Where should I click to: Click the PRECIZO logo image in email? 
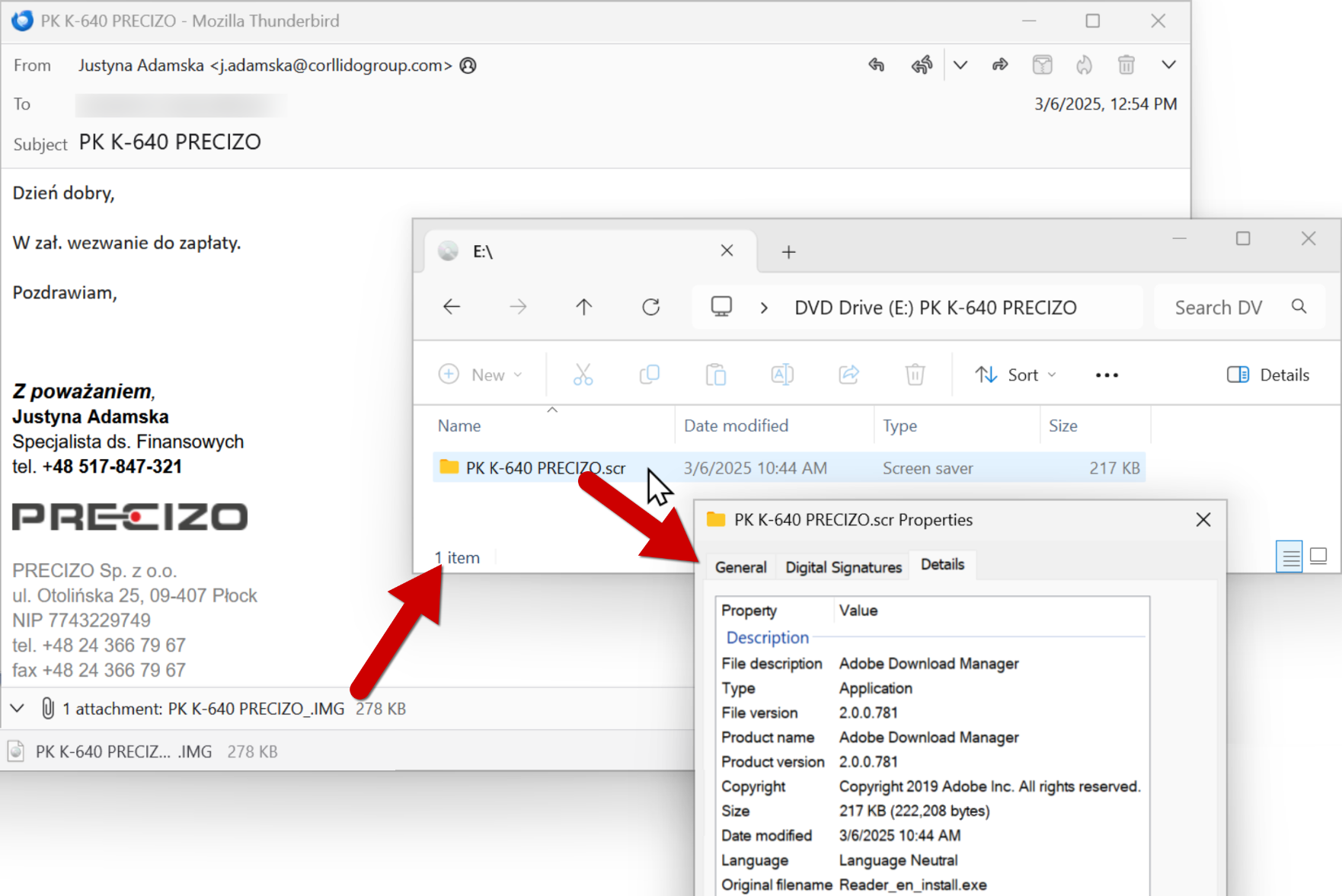click(130, 516)
